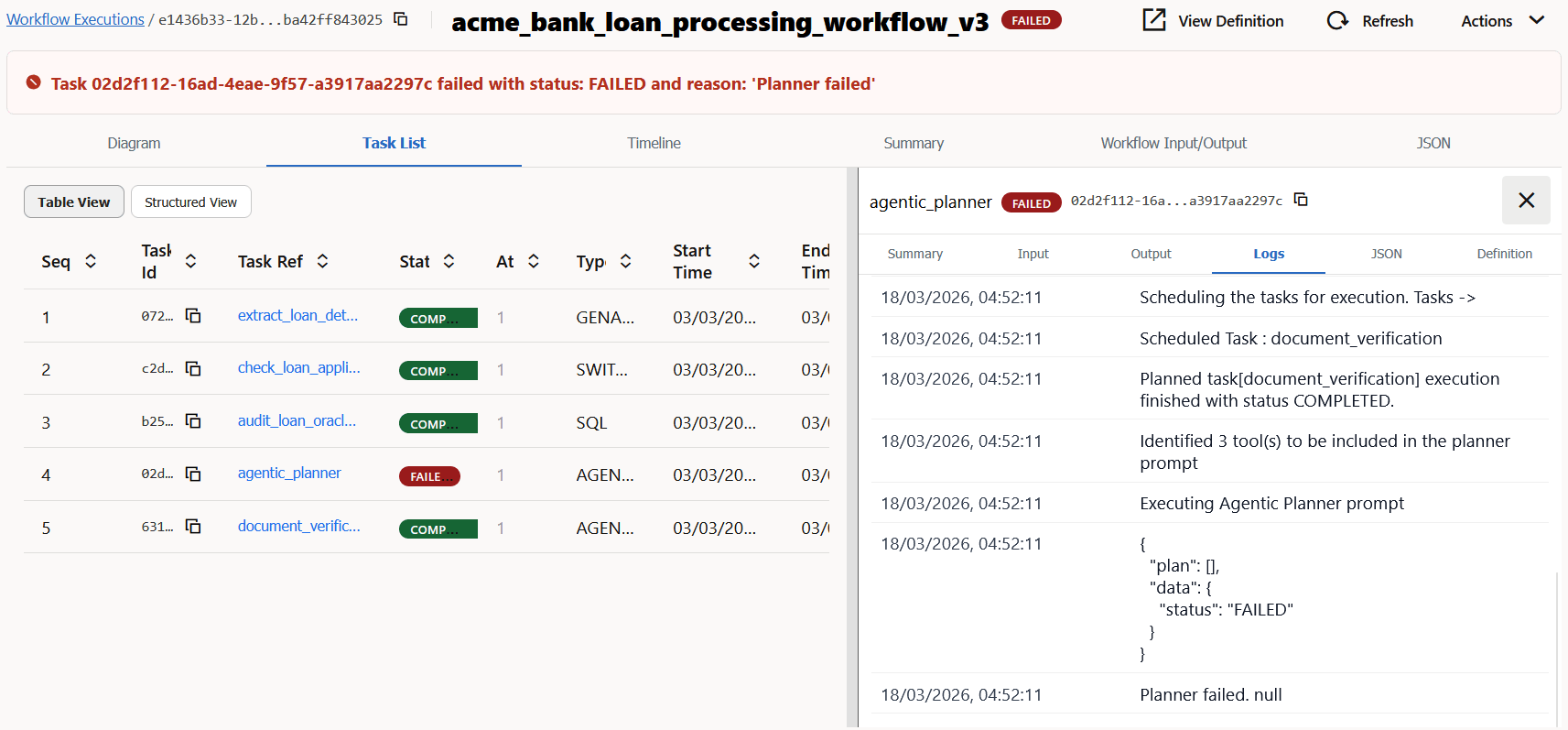Click the COMPLETED status badge for extract_loan_det row
This screenshot has height=730, width=1568.
pos(438,318)
